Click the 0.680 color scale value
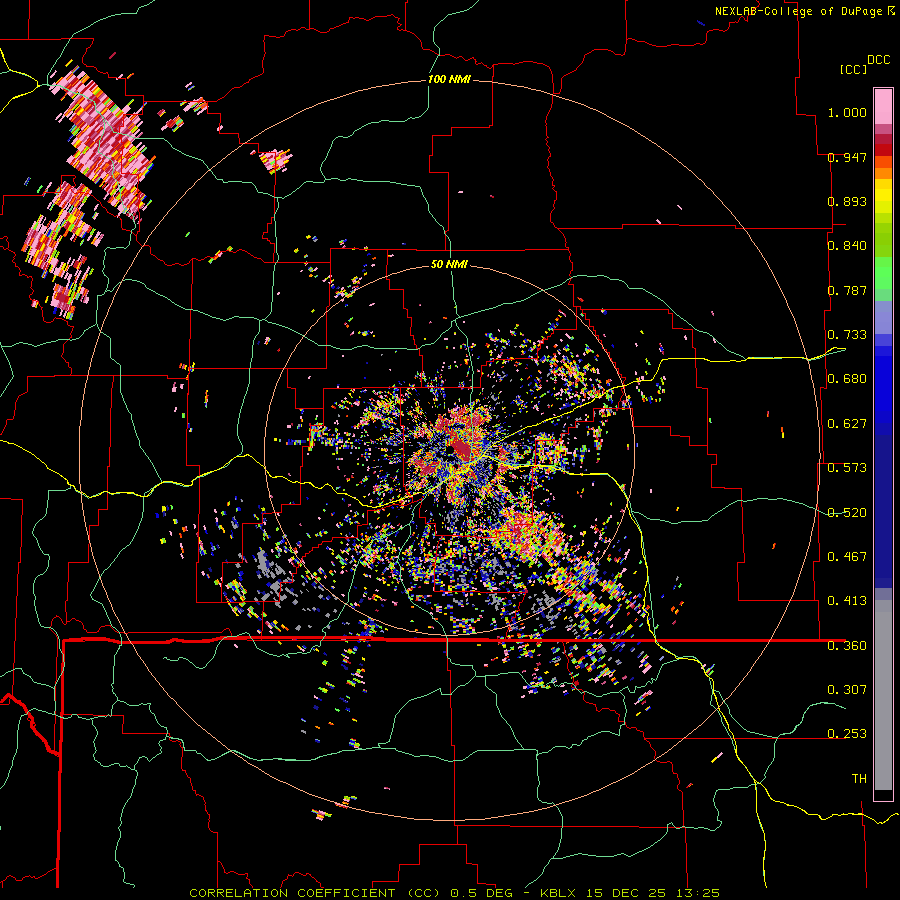The image size is (900, 900). point(847,379)
